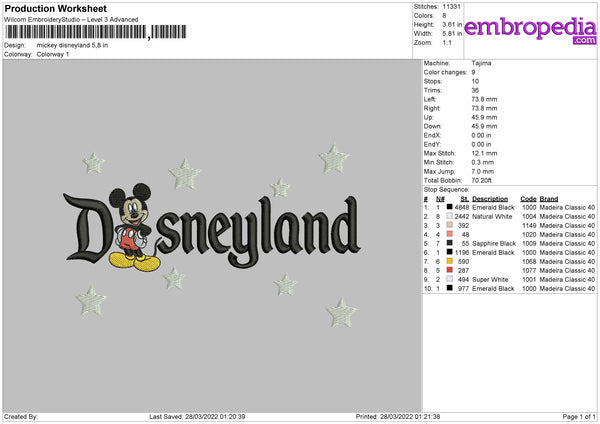This screenshot has height=424, width=600.
Task: Click the black swatch beside 1196 stitches
Action: point(450,252)
